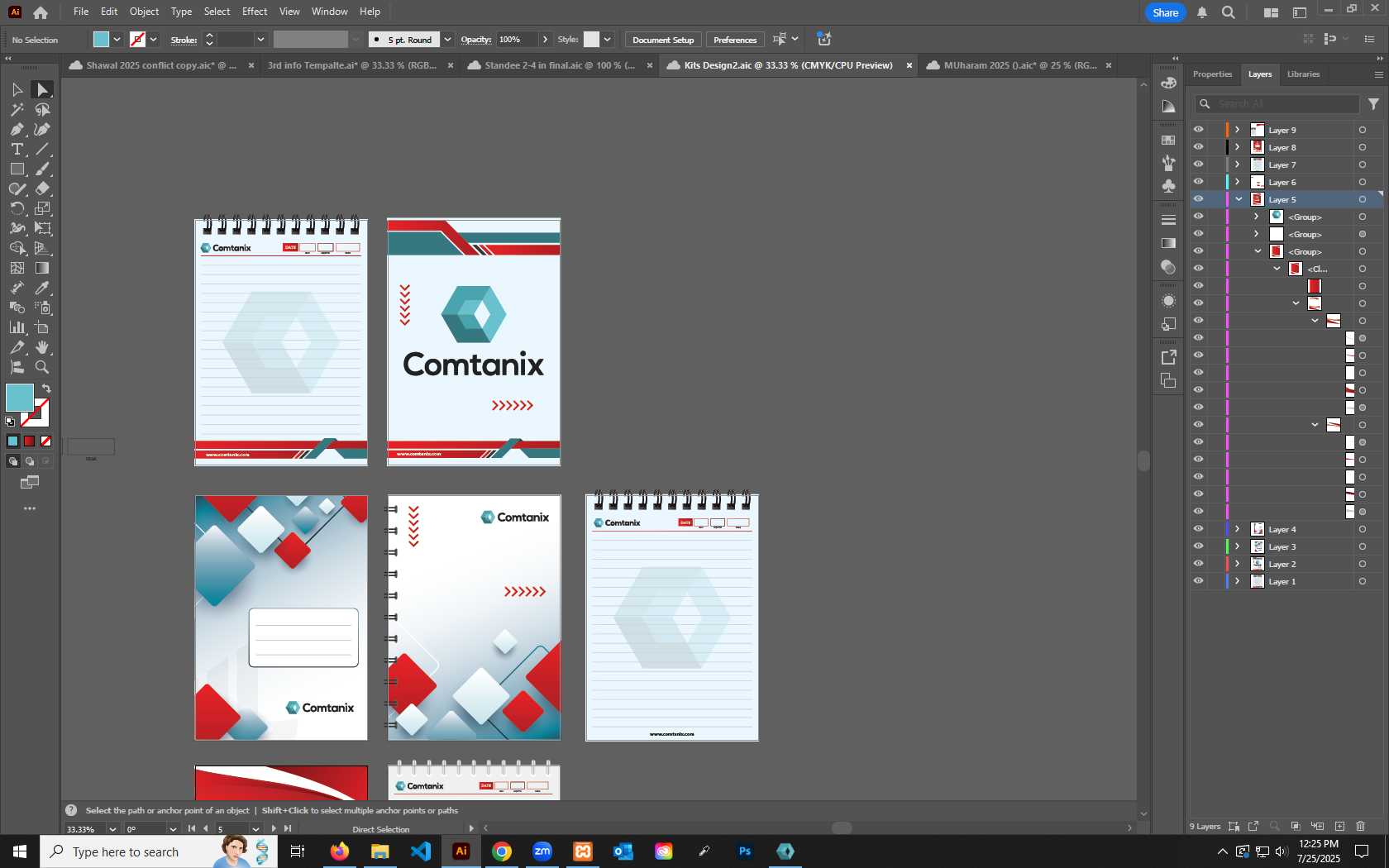
Task: Open the zoom level dropdown
Action: (112, 829)
